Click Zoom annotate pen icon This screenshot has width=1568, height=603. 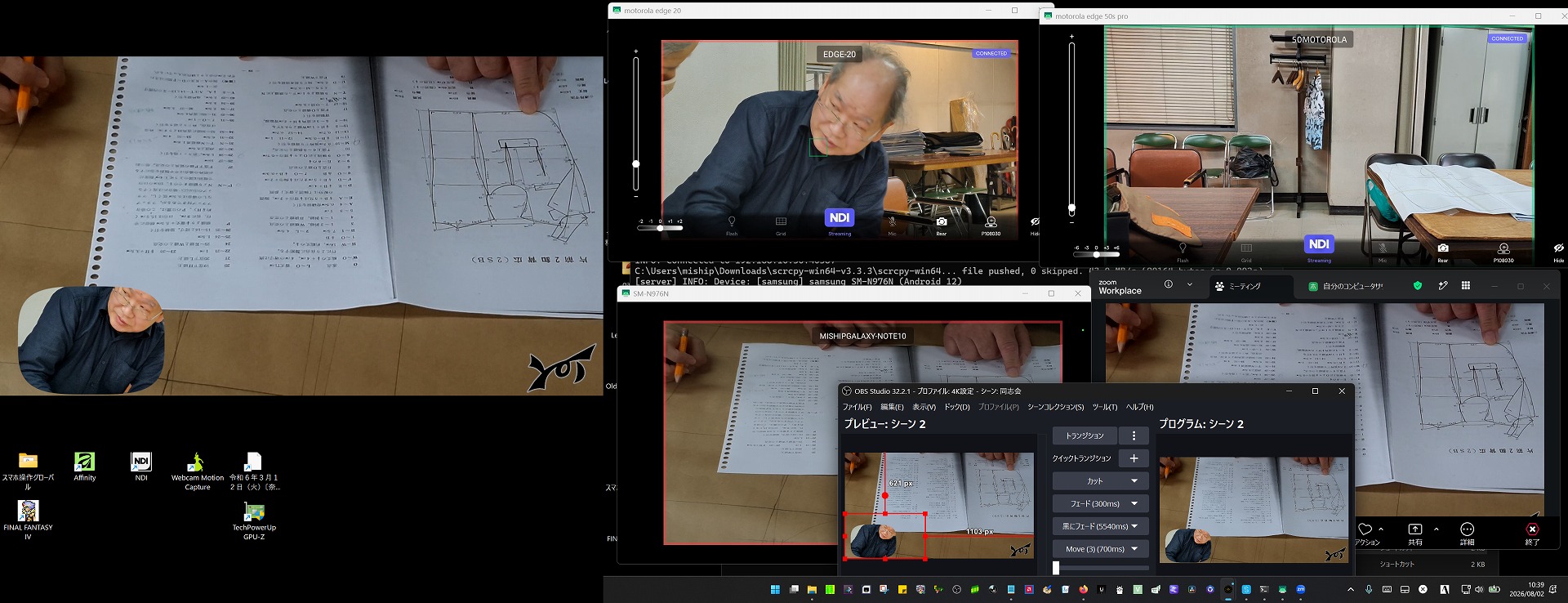(x=1443, y=285)
